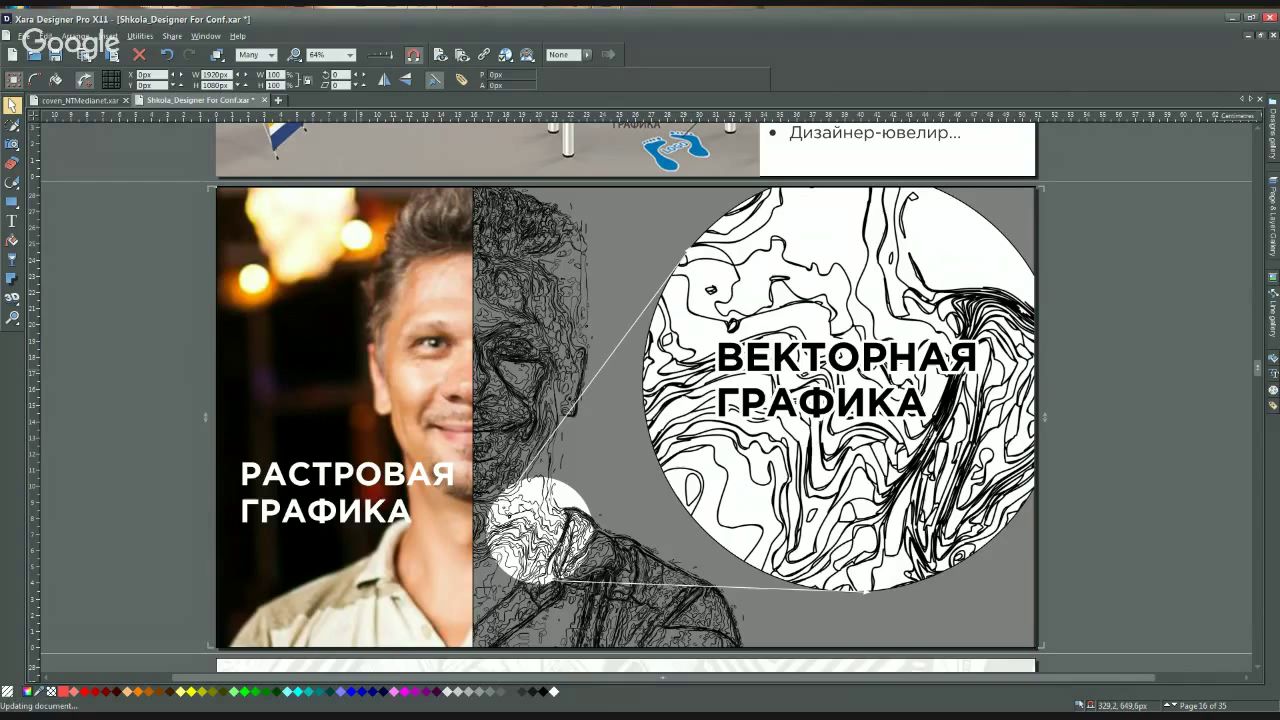Image resolution: width=1280 pixels, height=720 pixels.
Task: Pick the white diamond swatch at palette end
Action: pos(554,691)
